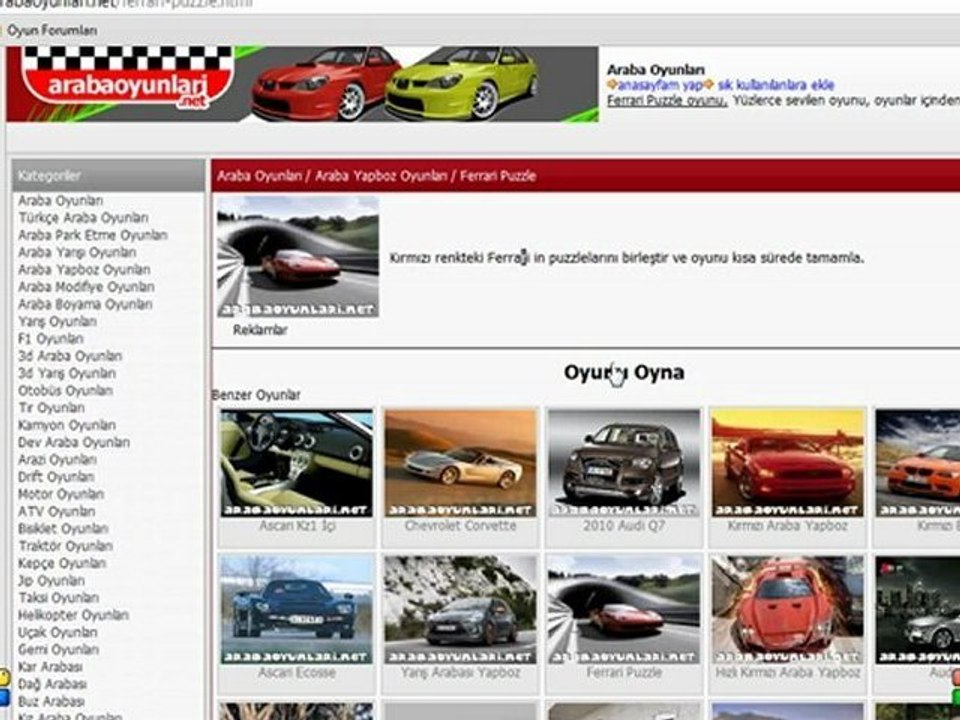Select 'Türkçe Araba Oyunları' category
The image size is (960, 720).
point(83,218)
